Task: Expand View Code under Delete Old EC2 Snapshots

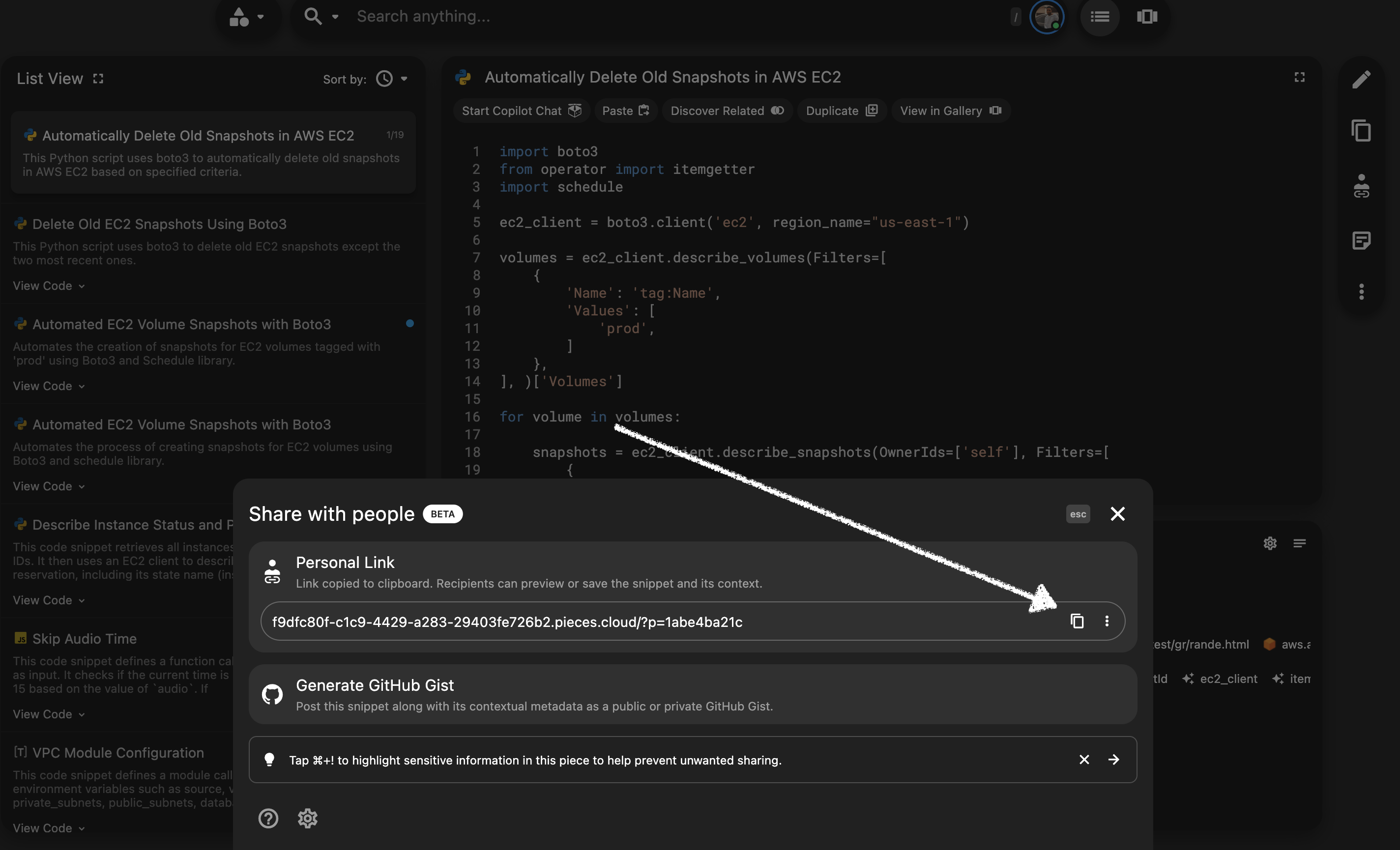Action: [x=49, y=285]
